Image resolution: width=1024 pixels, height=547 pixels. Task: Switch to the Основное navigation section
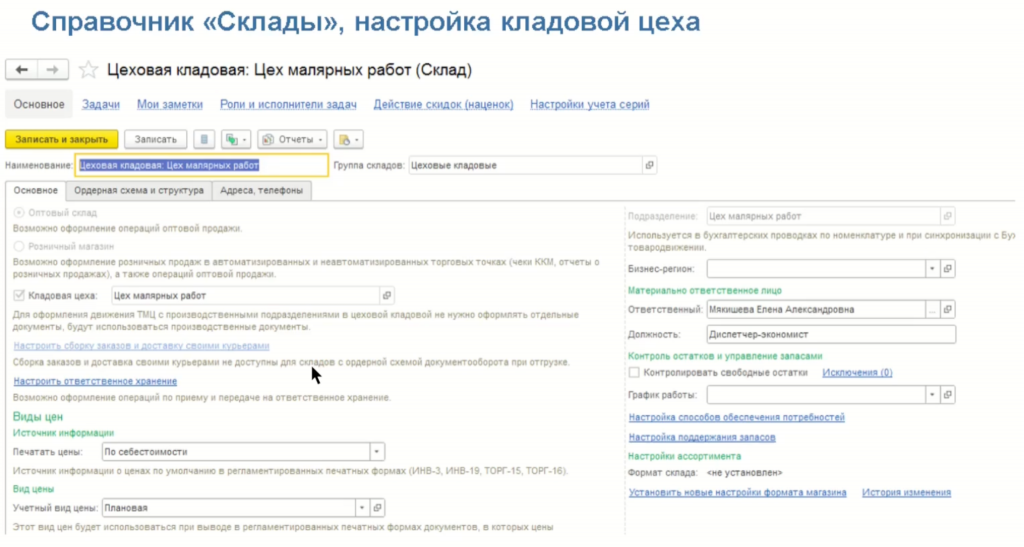click(39, 104)
